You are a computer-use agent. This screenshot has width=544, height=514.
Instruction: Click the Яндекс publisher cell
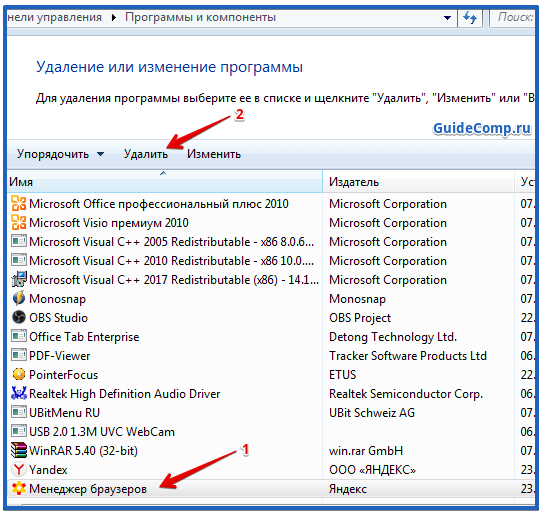[348, 489]
